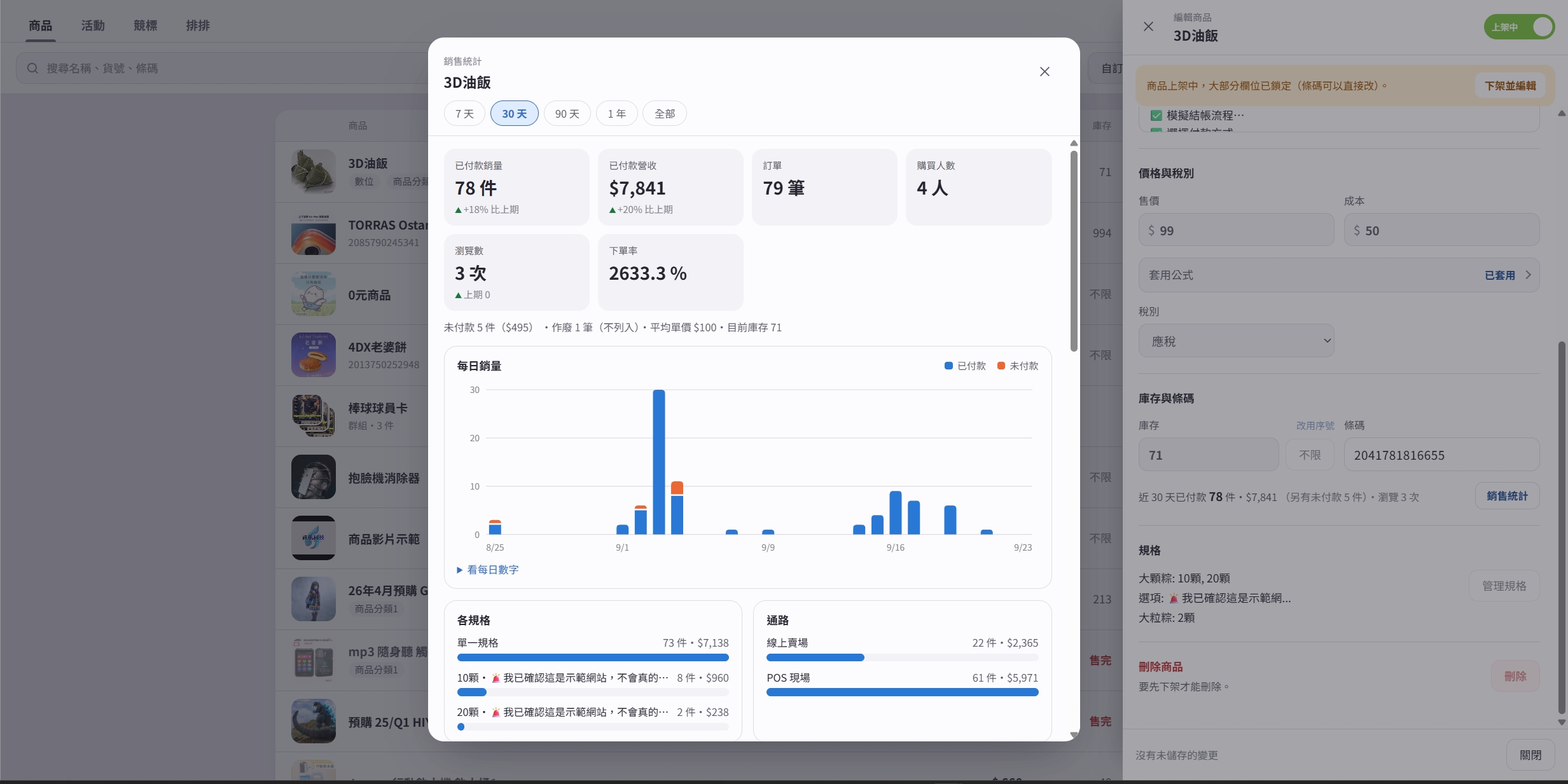
Task: Open the 稅別 應稅 dropdown
Action: pos(1236,341)
